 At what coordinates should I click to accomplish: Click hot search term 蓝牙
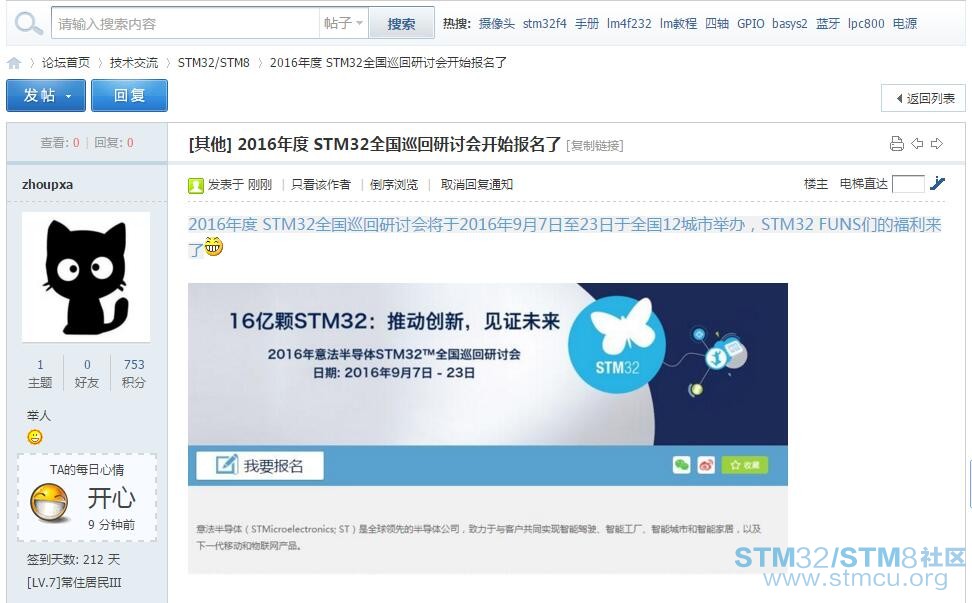828,24
